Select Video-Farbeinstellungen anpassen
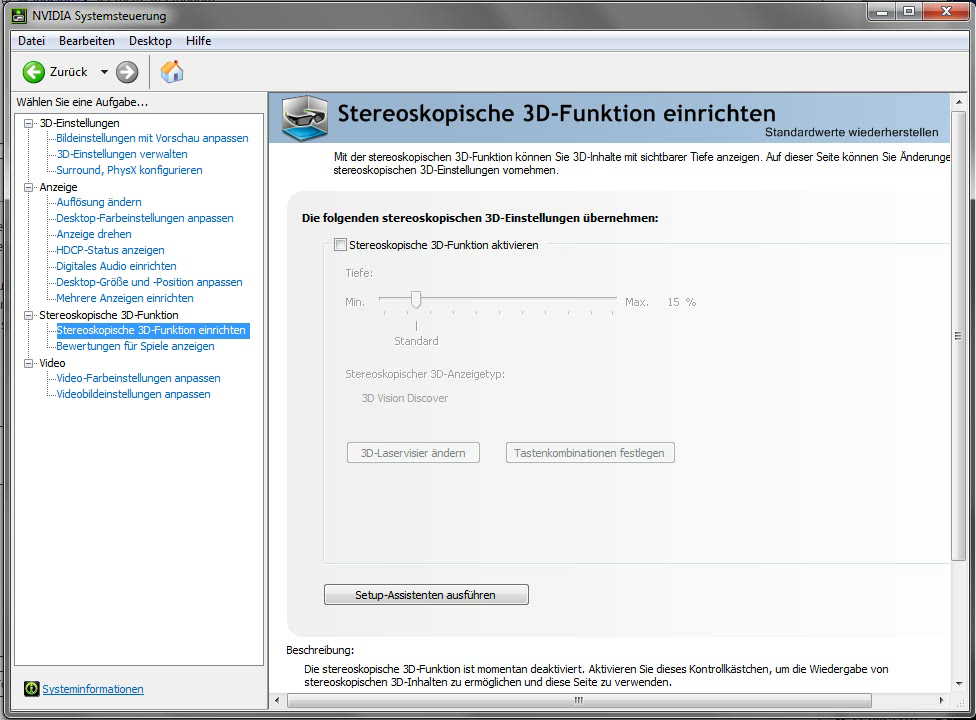 pyautogui.click(x=138, y=378)
